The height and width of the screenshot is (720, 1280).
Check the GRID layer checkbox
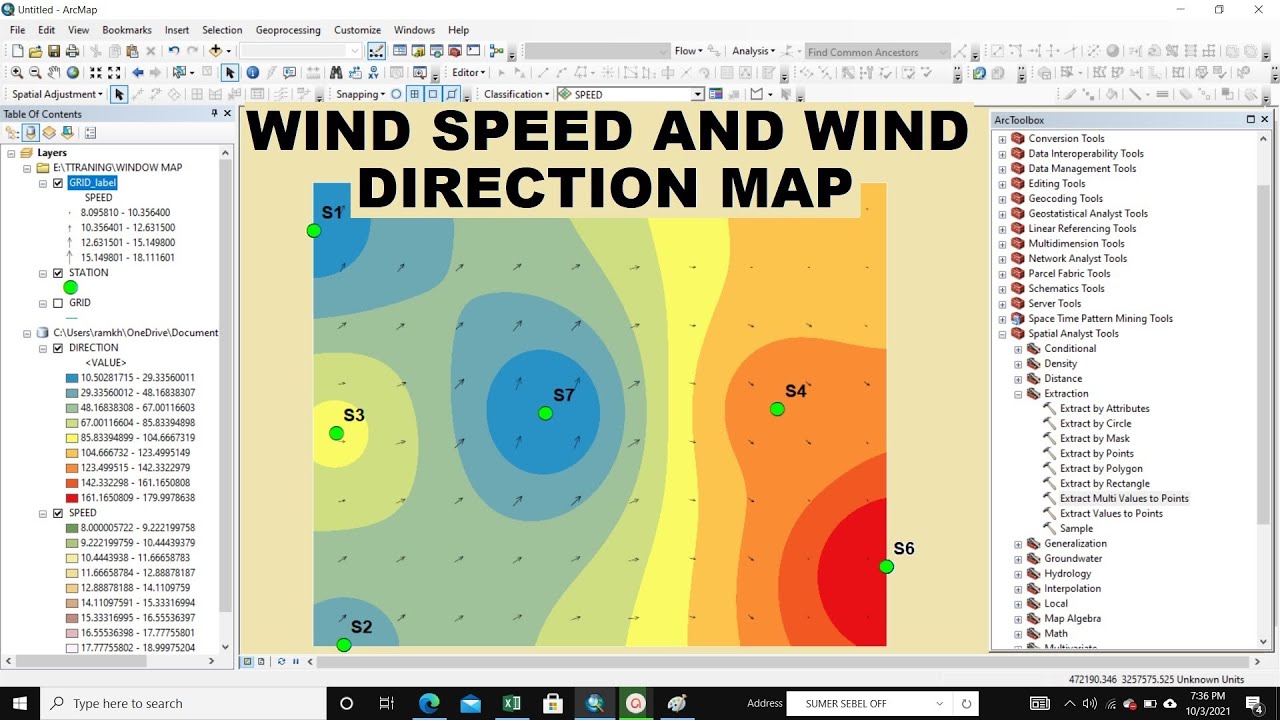click(58, 303)
